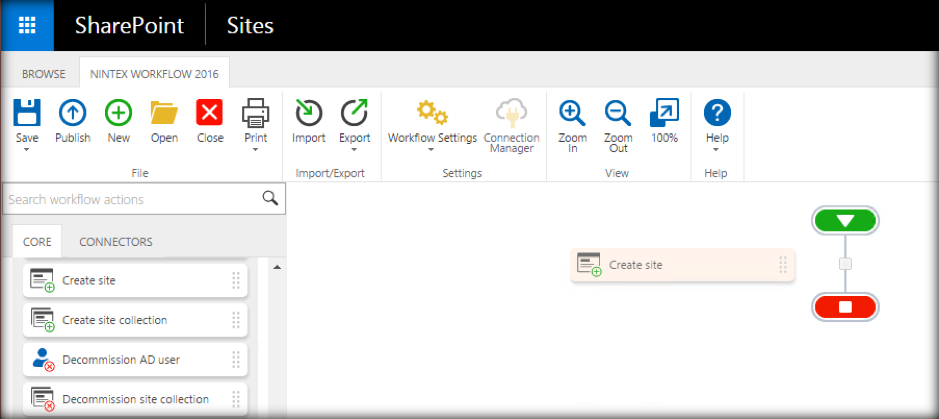Switch to the BROWSE ribbon tab

click(x=44, y=74)
